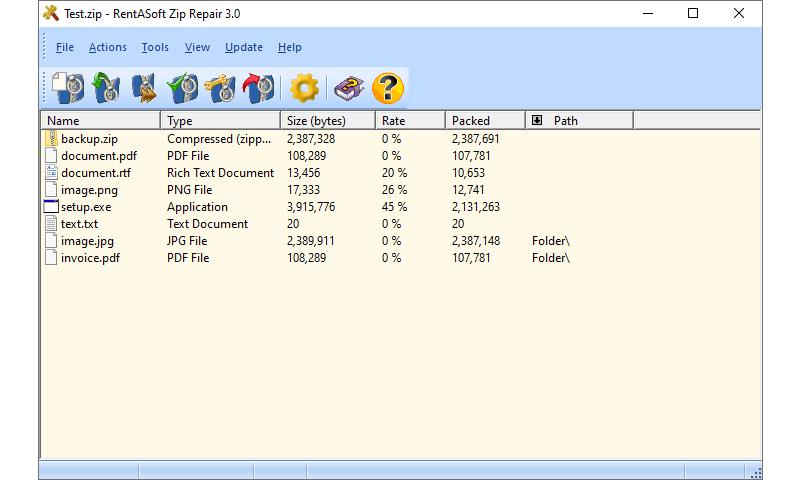Sort by the Path column header

pos(579,120)
